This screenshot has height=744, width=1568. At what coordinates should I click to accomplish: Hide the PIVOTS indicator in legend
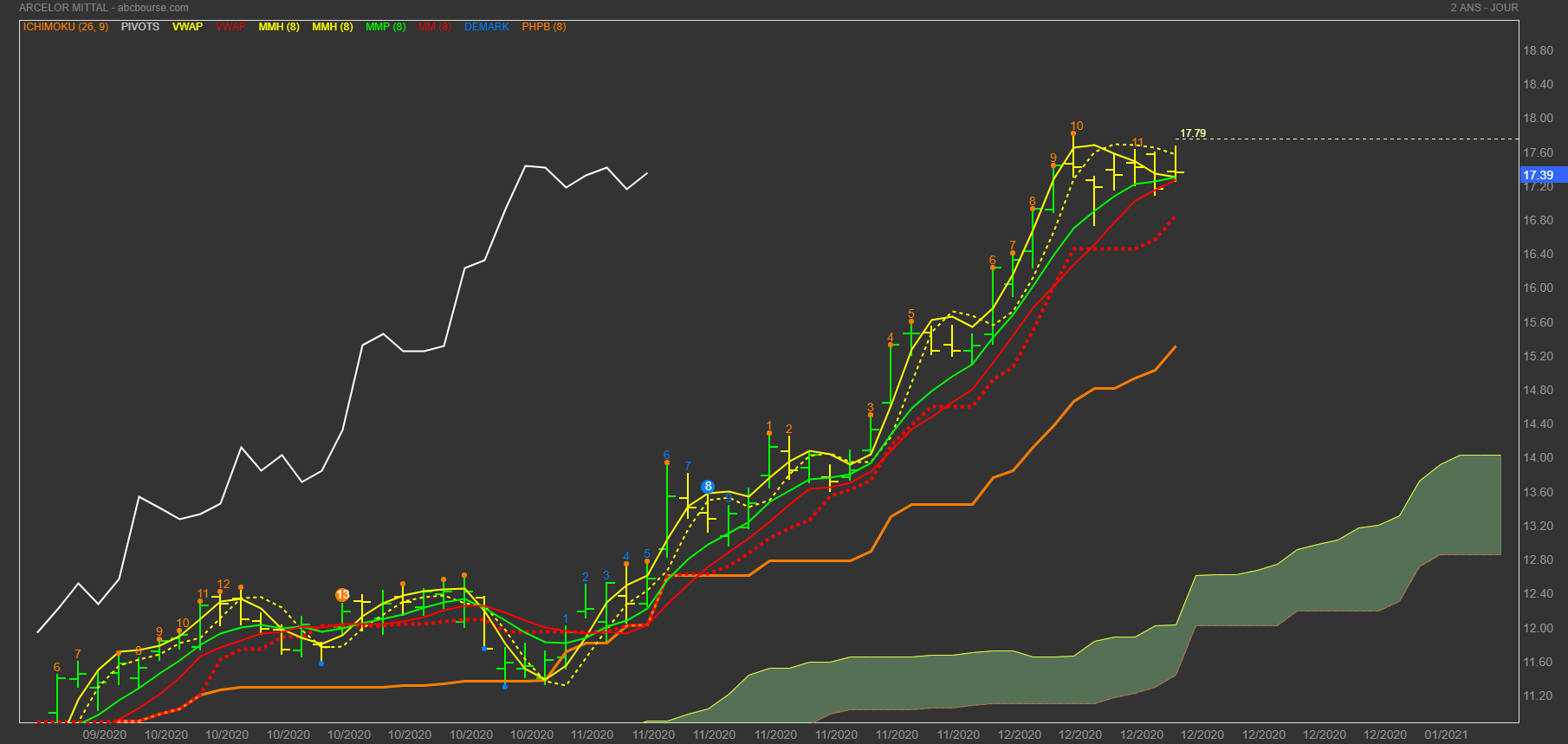[x=139, y=27]
